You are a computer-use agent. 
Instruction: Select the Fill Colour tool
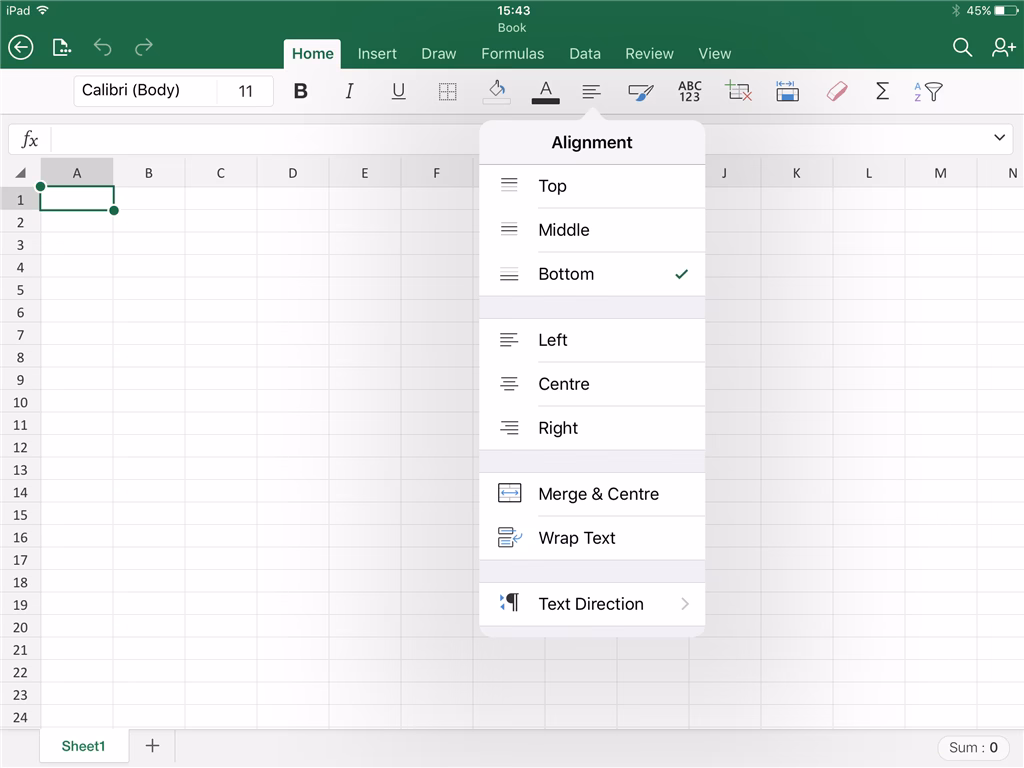coord(495,90)
